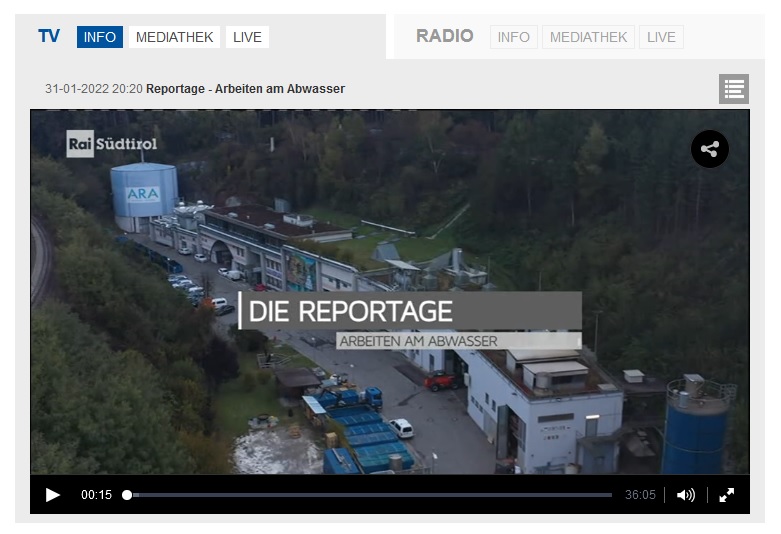
Task: Switch to Radio LIVE tab
Action: (661, 37)
